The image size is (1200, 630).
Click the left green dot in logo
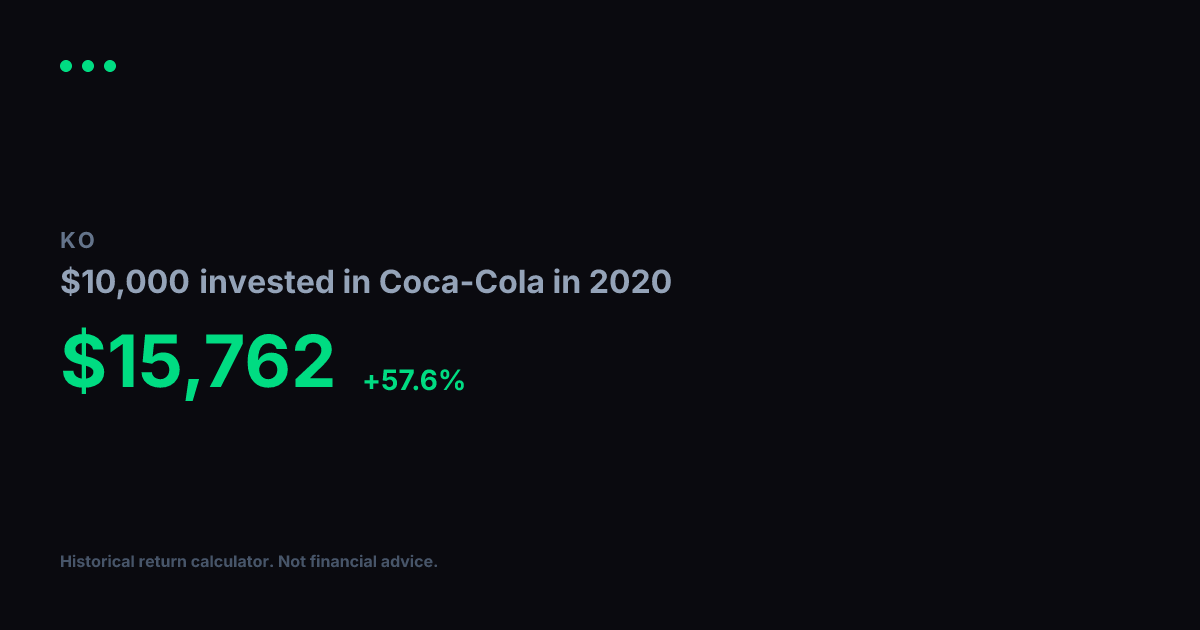point(66,66)
